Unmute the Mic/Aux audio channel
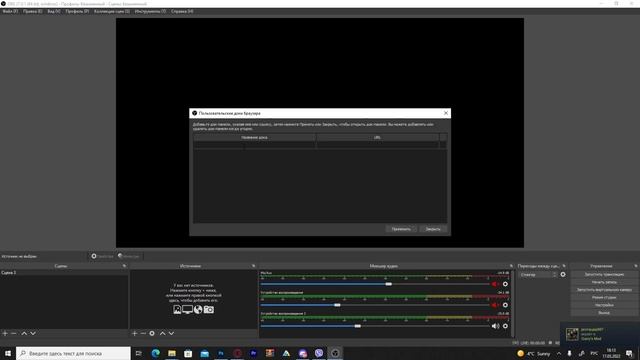Image resolution: width=640 pixels, height=360 pixels. [495, 284]
